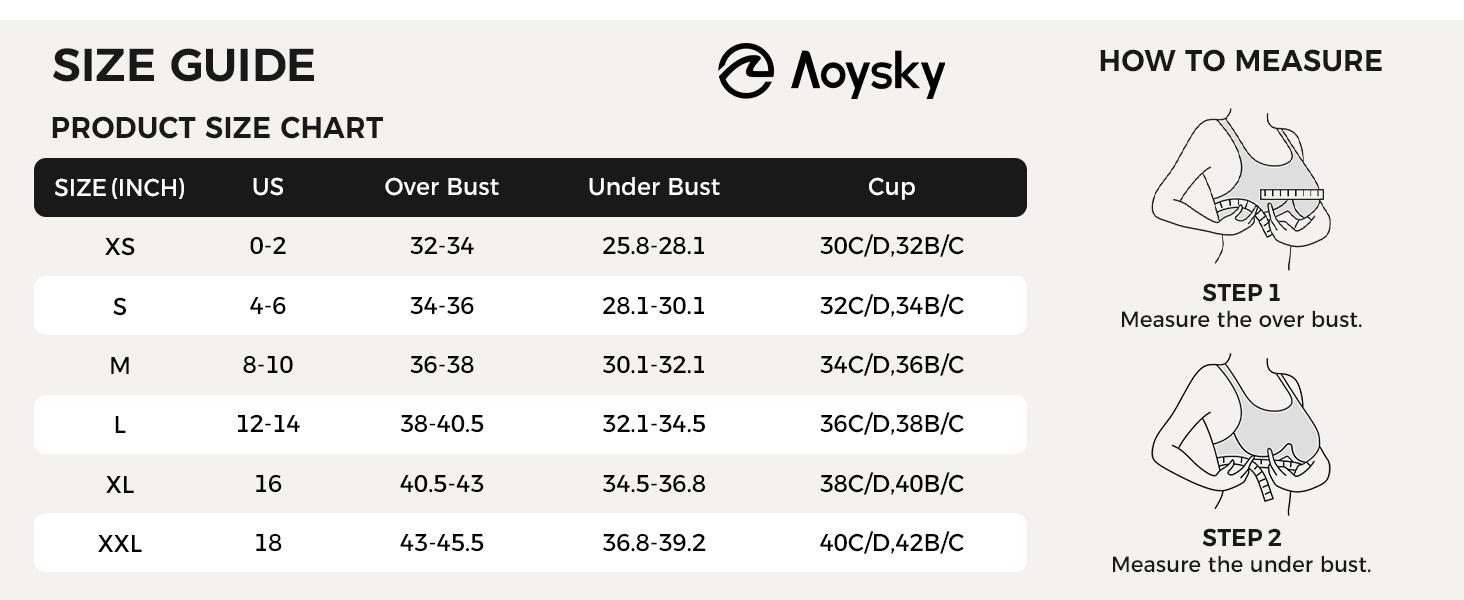Viewport: 1464px width, 600px height.
Task: Click the Over Bust column header
Action: coord(441,187)
